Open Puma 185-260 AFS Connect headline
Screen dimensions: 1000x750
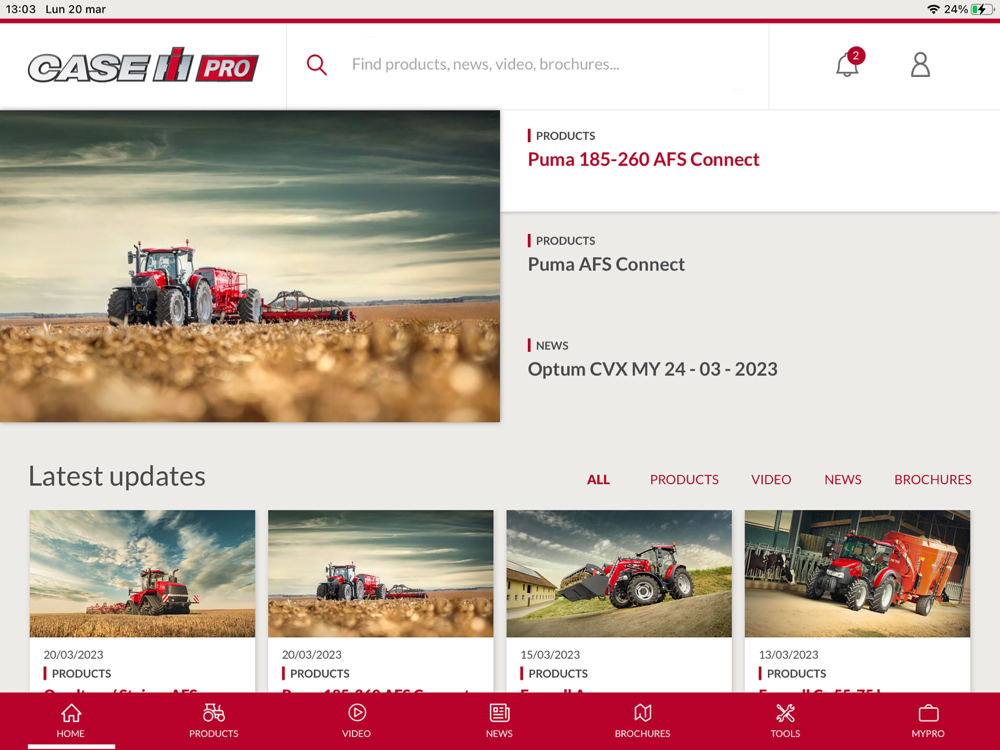643,159
